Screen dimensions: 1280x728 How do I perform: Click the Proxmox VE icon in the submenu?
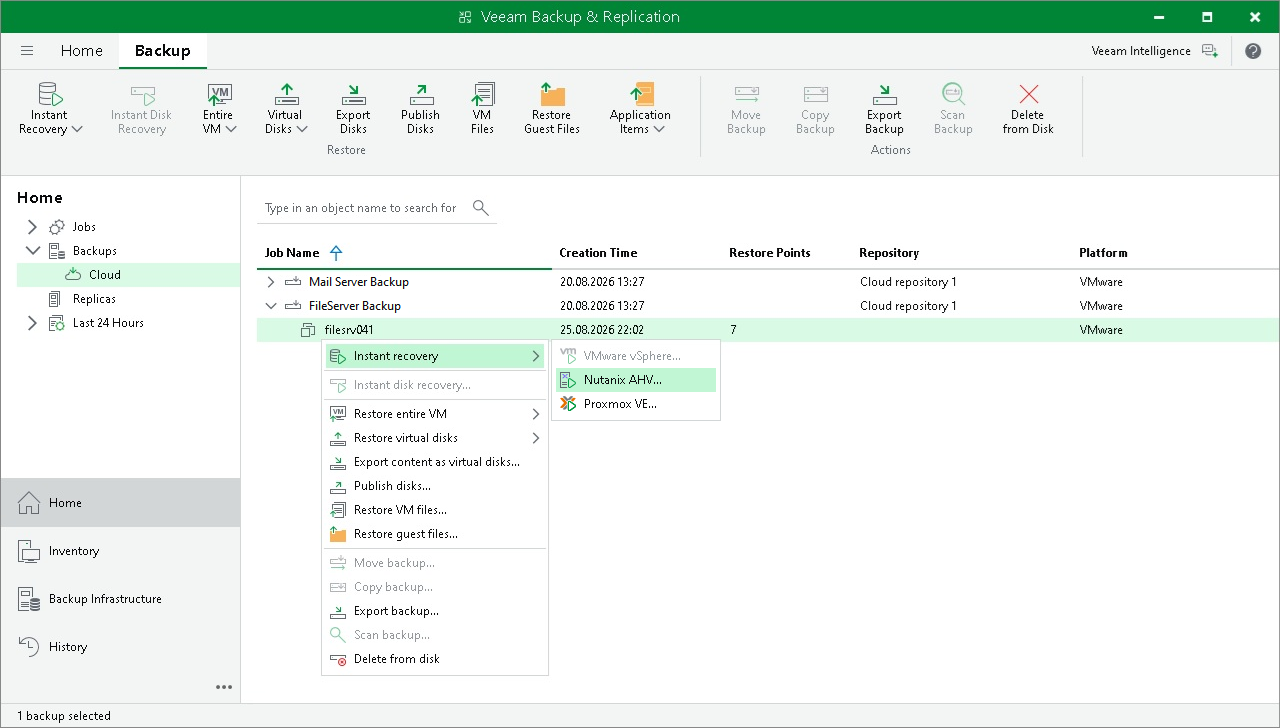[568, 404]
